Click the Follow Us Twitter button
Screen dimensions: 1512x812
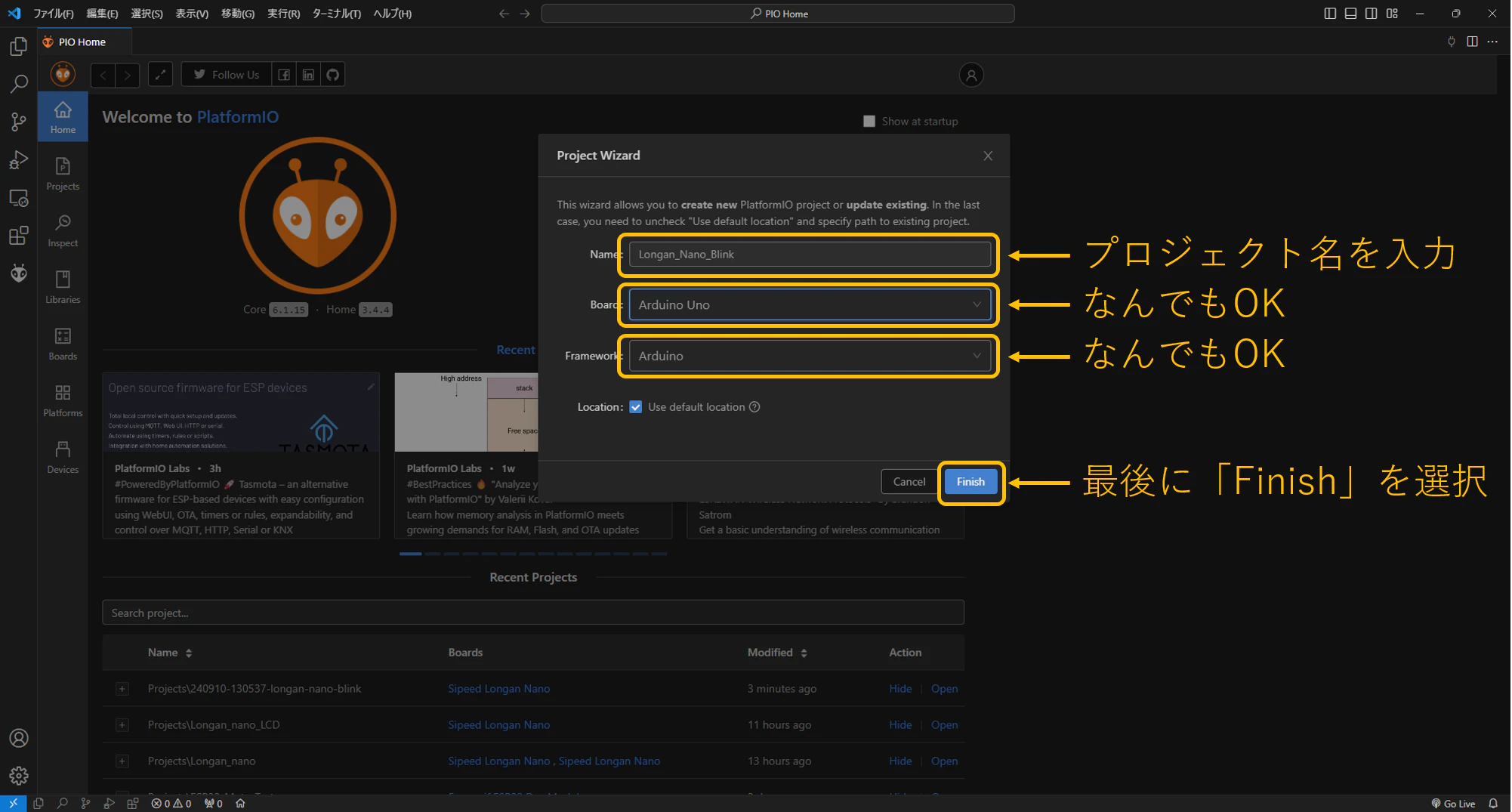pos(227,75)
